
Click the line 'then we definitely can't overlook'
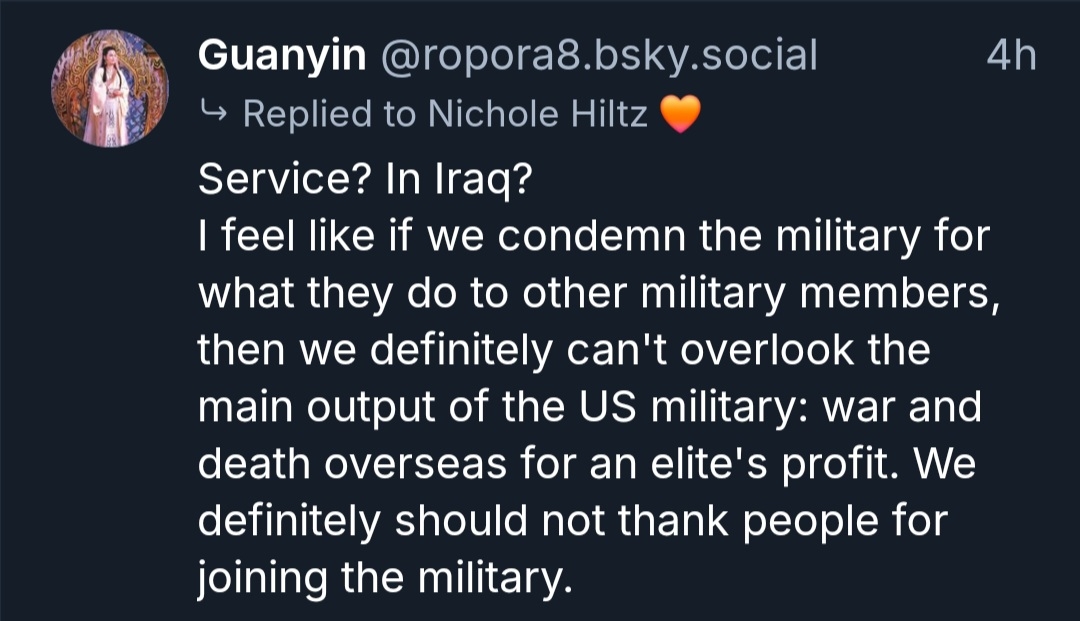[564, 351]
